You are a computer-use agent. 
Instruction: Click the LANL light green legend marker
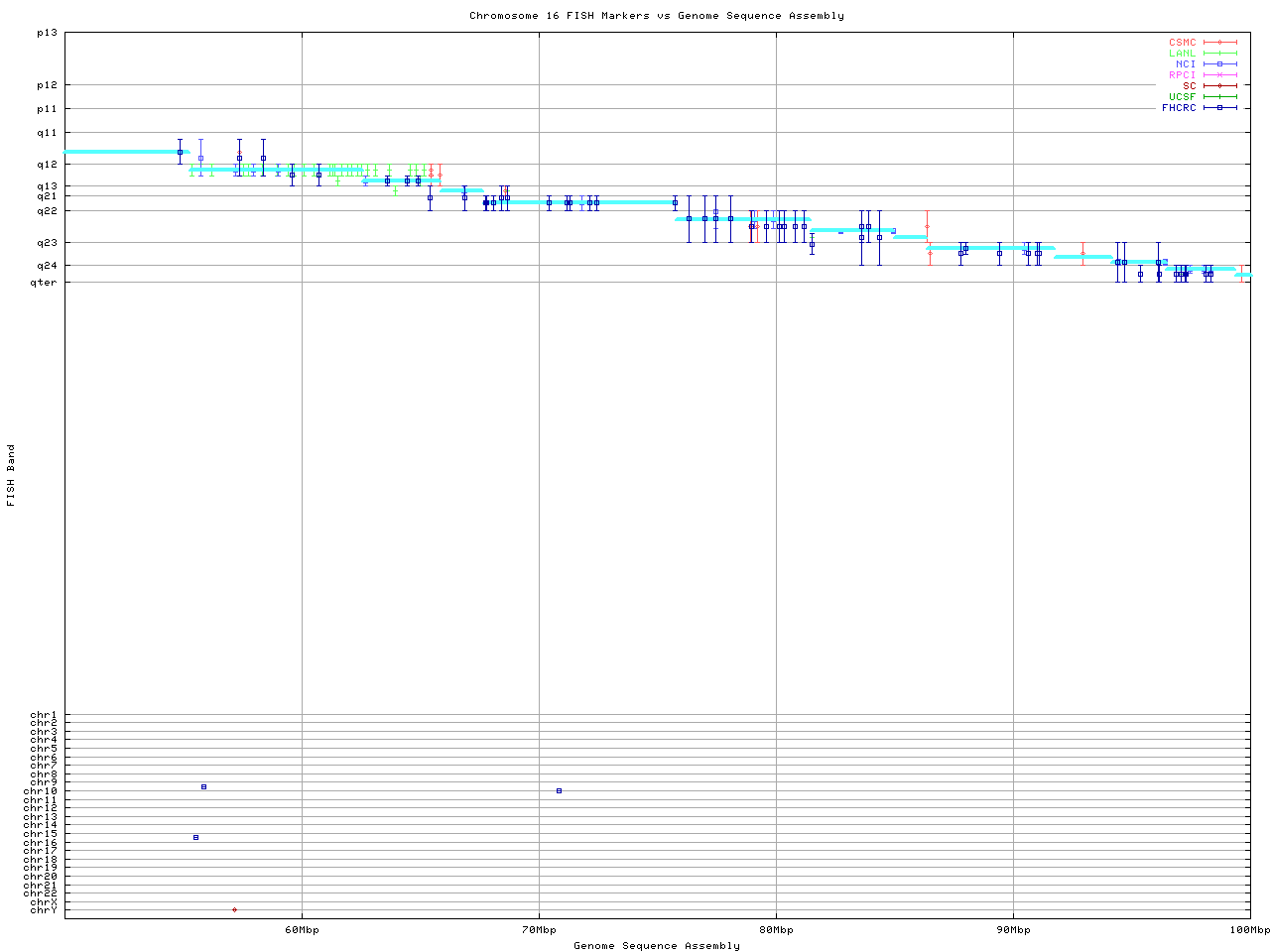pyautogui.click(x=1219, y=54)
